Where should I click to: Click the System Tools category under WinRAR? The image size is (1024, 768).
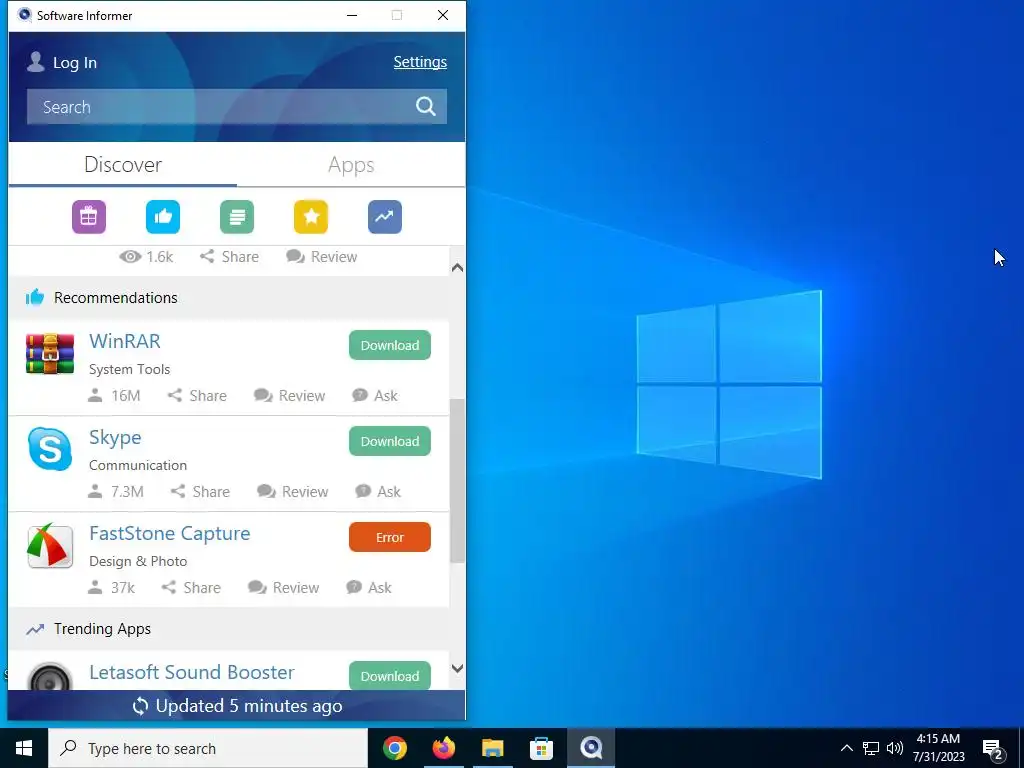point(129,370)
